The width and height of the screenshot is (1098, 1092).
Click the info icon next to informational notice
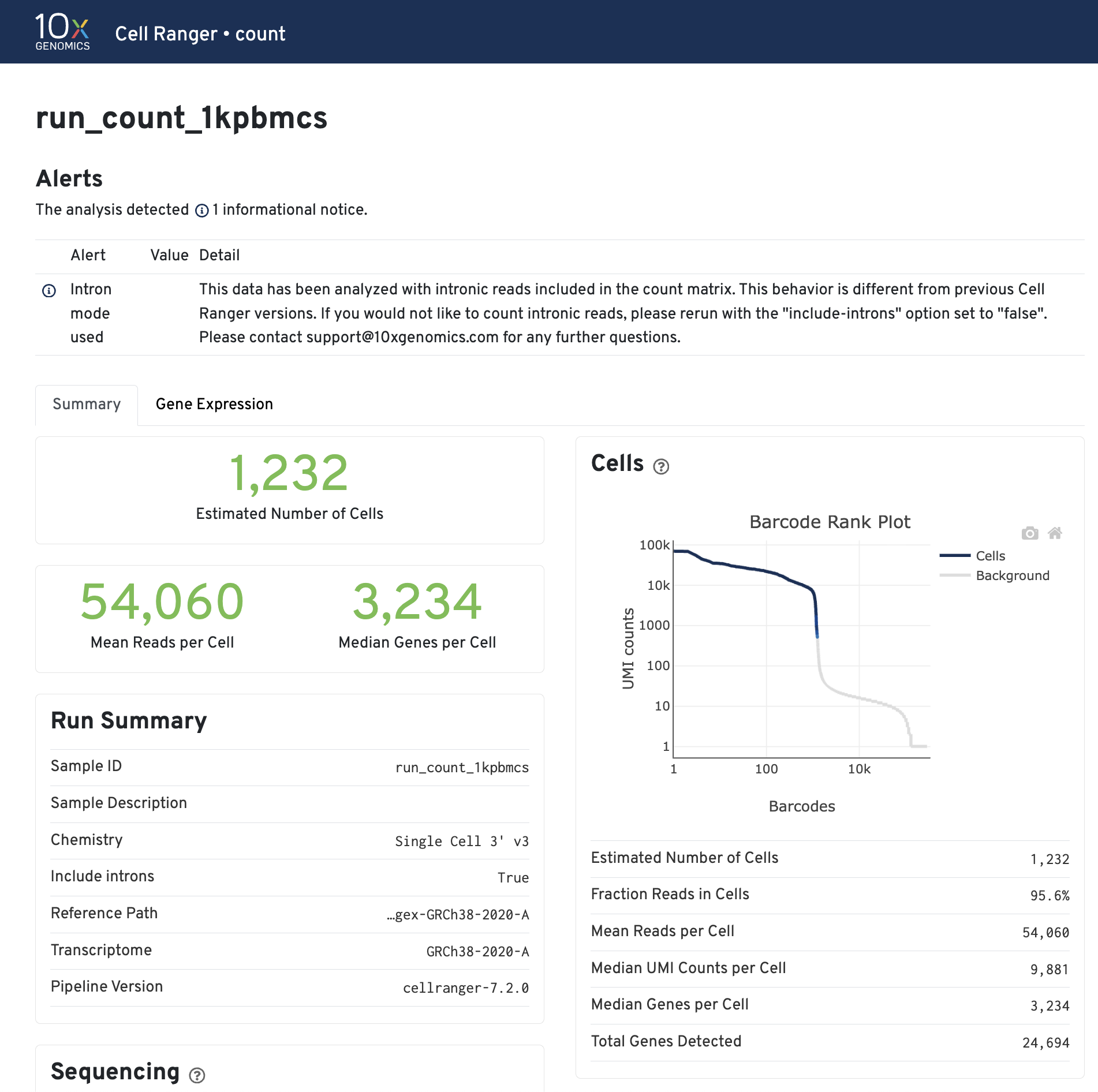[x=201, y=211]
